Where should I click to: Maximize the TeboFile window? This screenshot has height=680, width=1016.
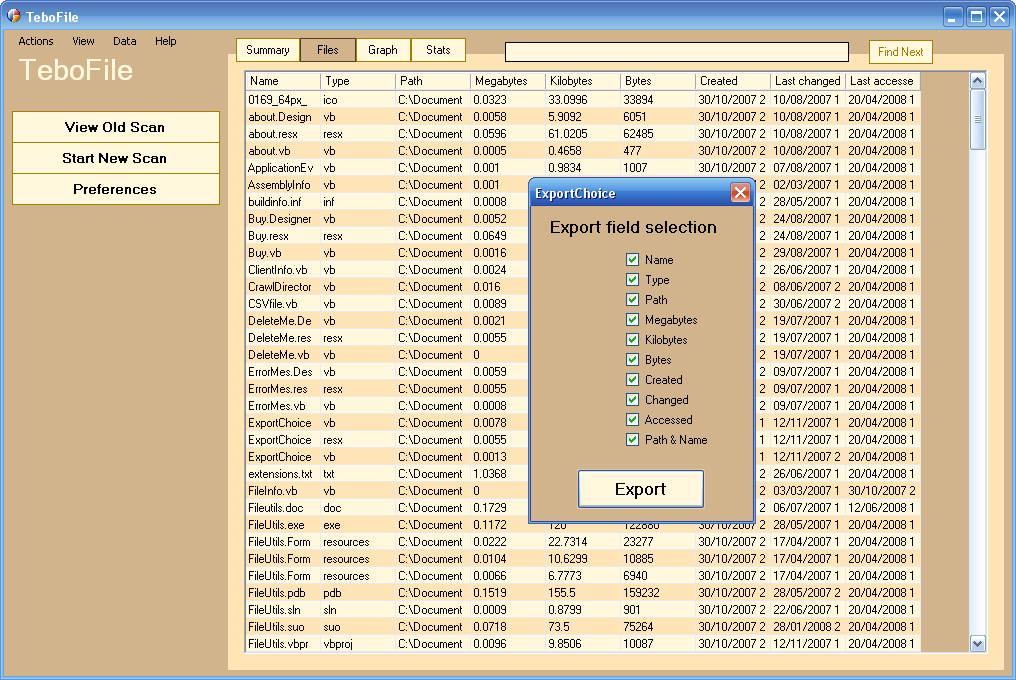976,16
